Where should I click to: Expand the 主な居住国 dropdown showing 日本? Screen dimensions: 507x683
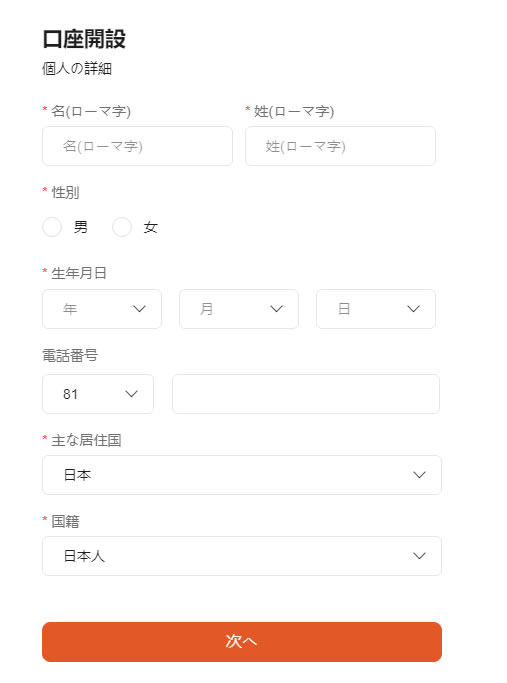pyautogui.click(x=242, y=475)
